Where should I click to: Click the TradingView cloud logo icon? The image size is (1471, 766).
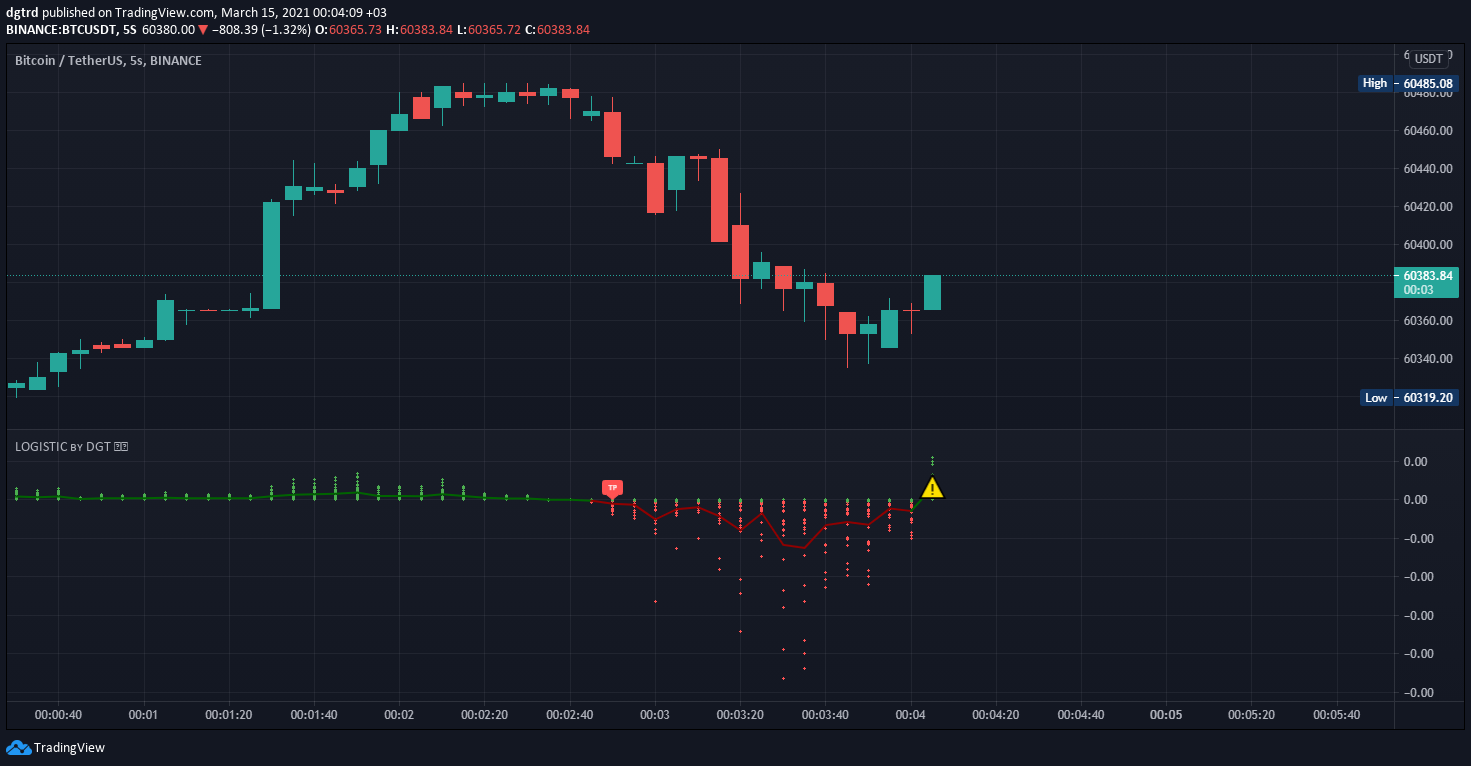click(18, 747)
